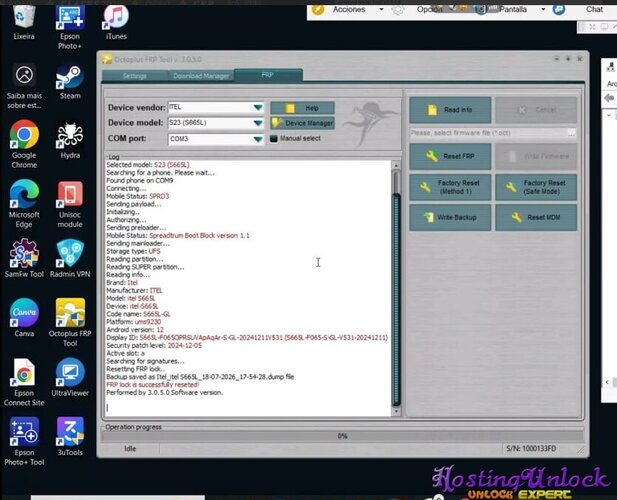
Task: Open the Unisoc module icon
Action: (x=70, y=205)
